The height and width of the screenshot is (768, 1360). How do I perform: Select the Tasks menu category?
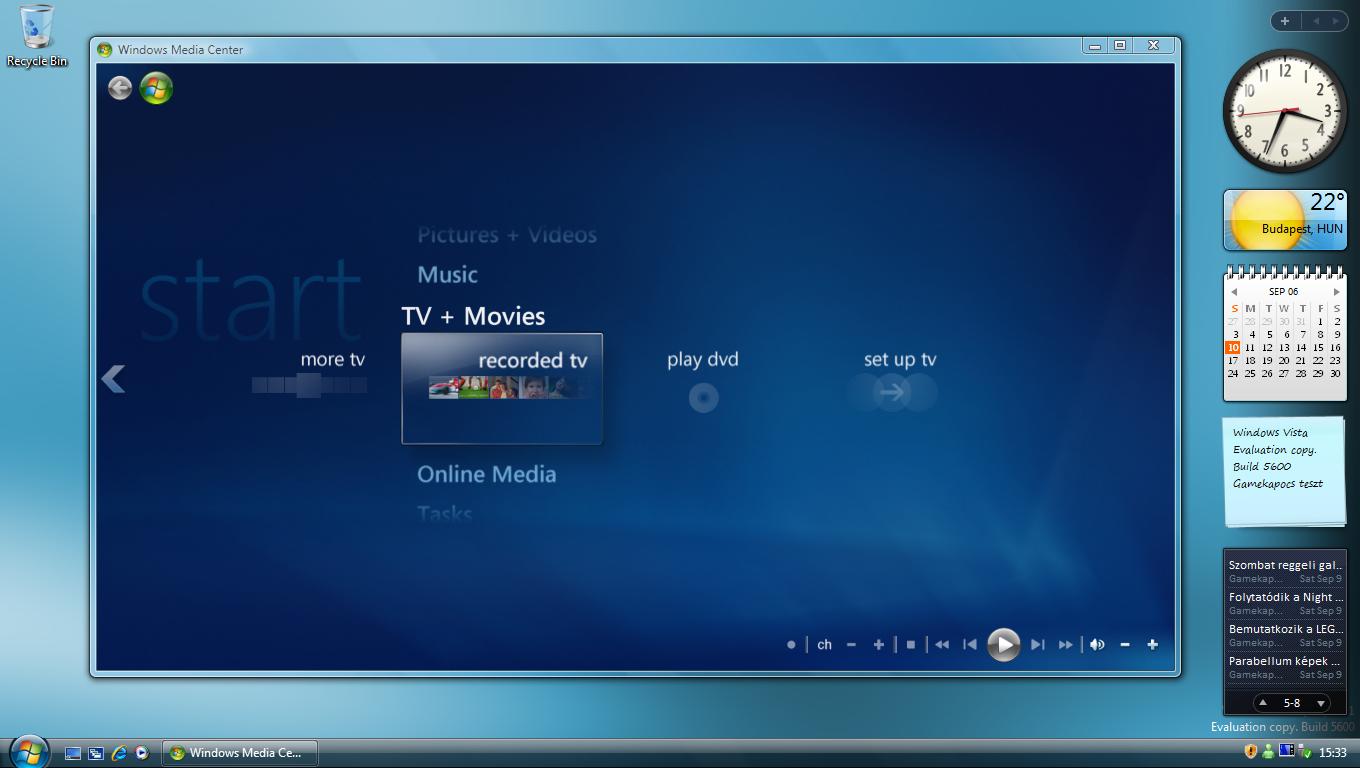(x=444, y=514)
